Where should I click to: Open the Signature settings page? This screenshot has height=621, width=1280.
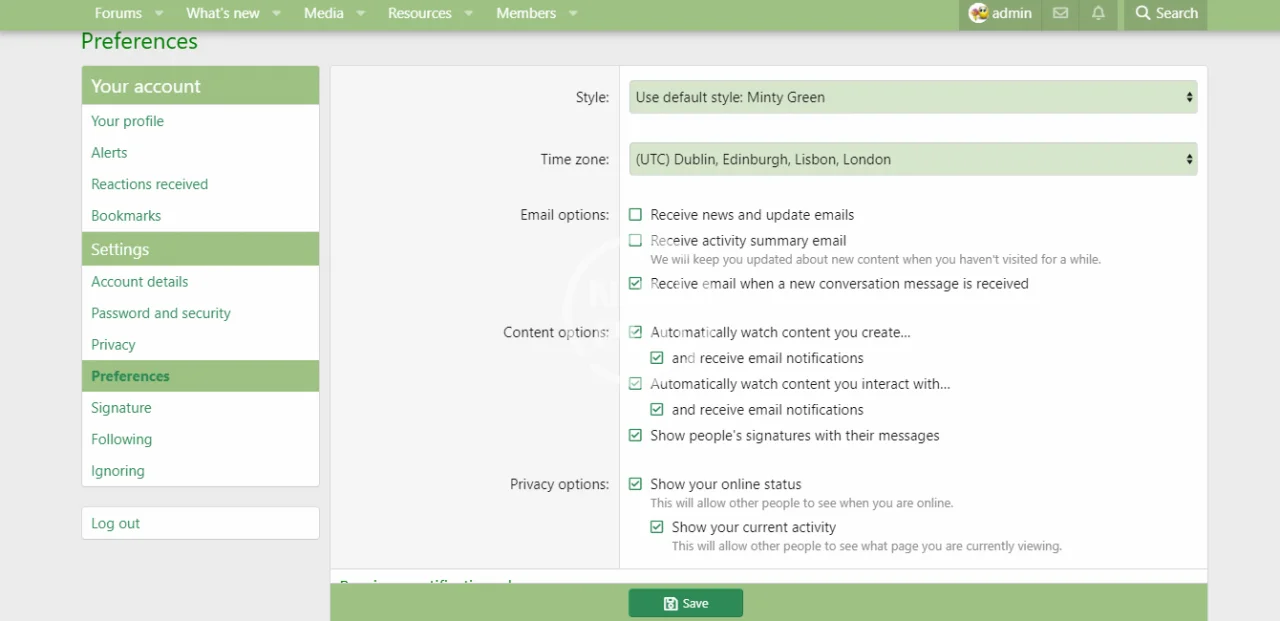(121, 408)
